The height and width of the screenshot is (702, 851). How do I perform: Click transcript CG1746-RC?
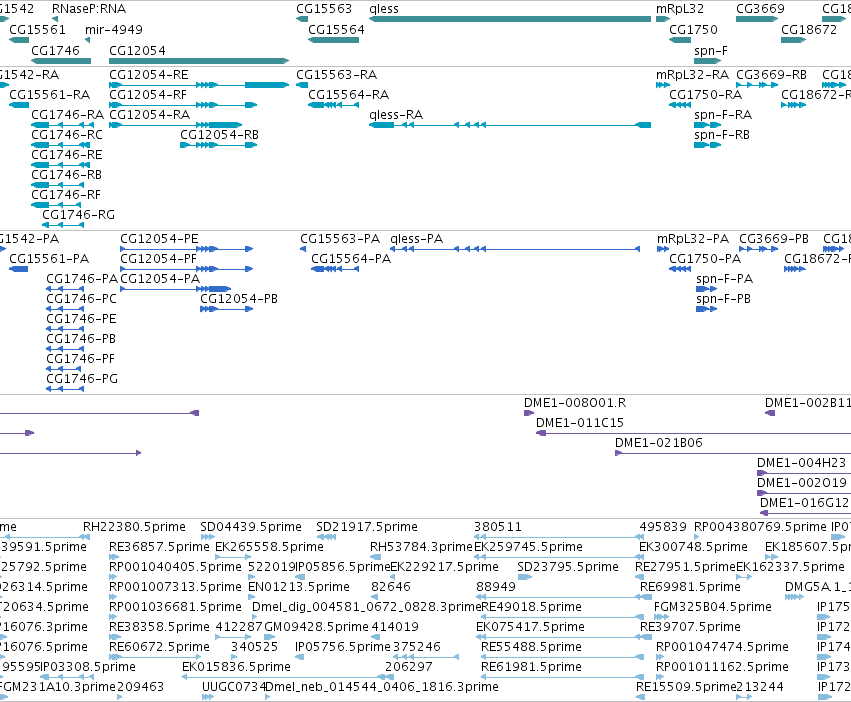[x=60, y=145]
